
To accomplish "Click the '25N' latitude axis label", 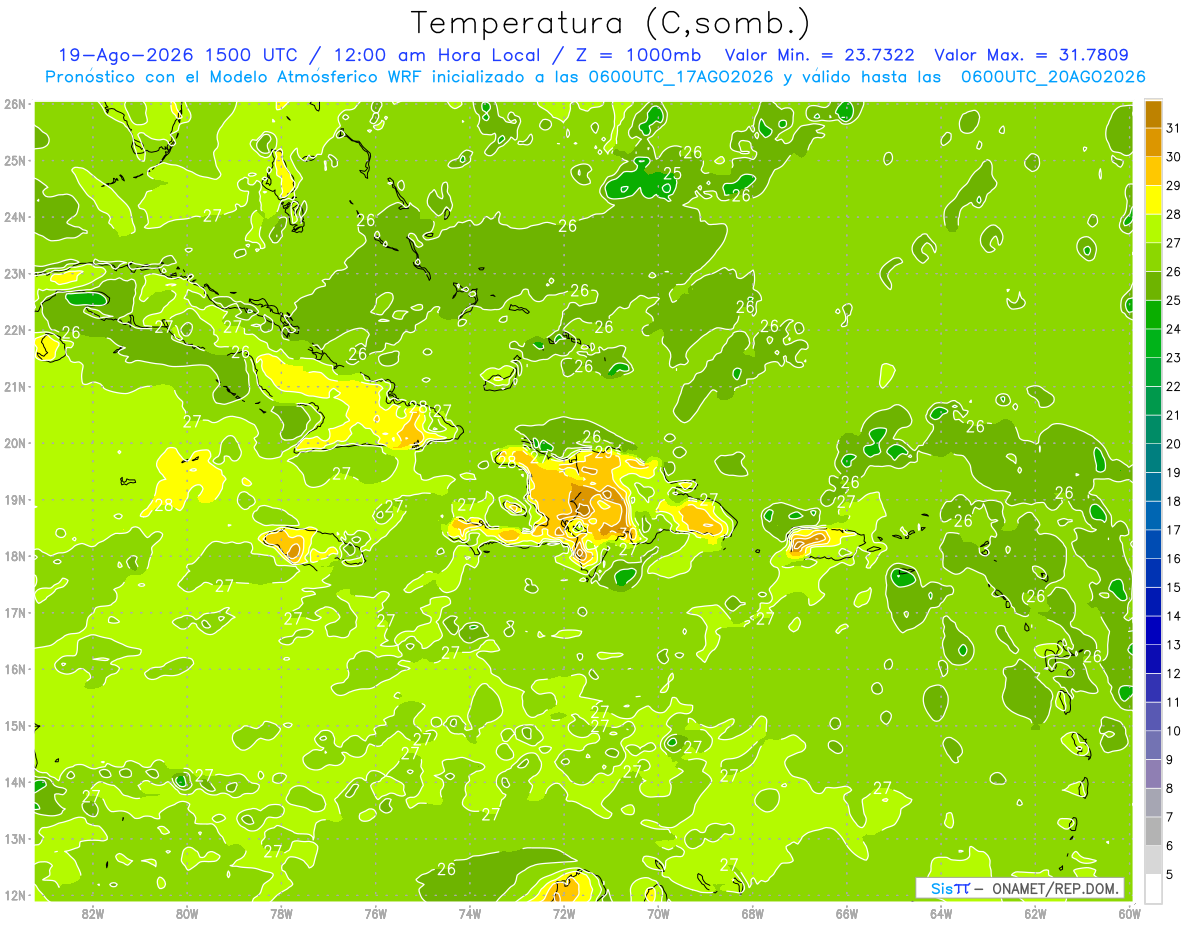I will (x=15, y=160).
